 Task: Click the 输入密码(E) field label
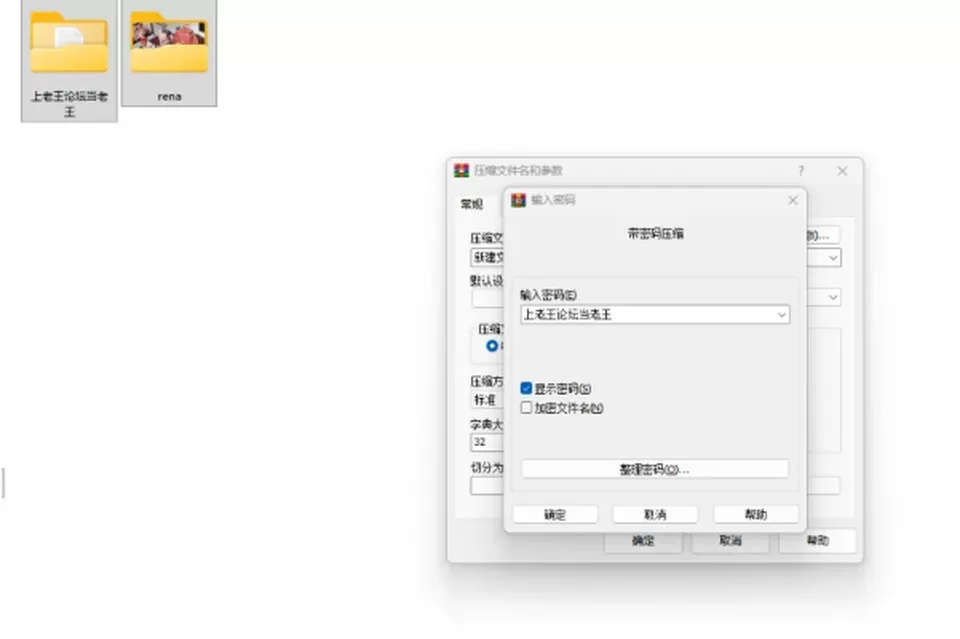[549, 295]
